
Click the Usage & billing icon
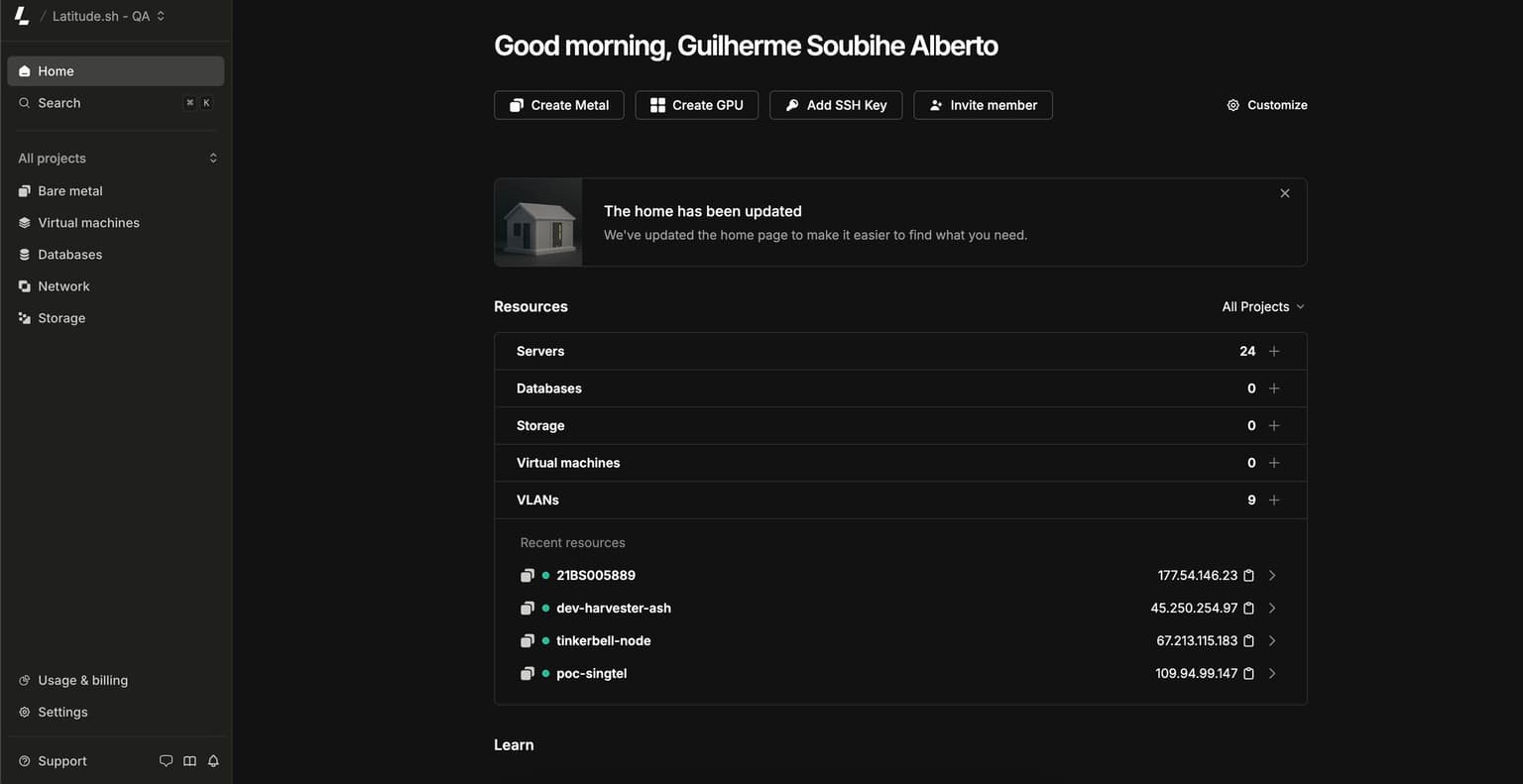coord(23,680)
